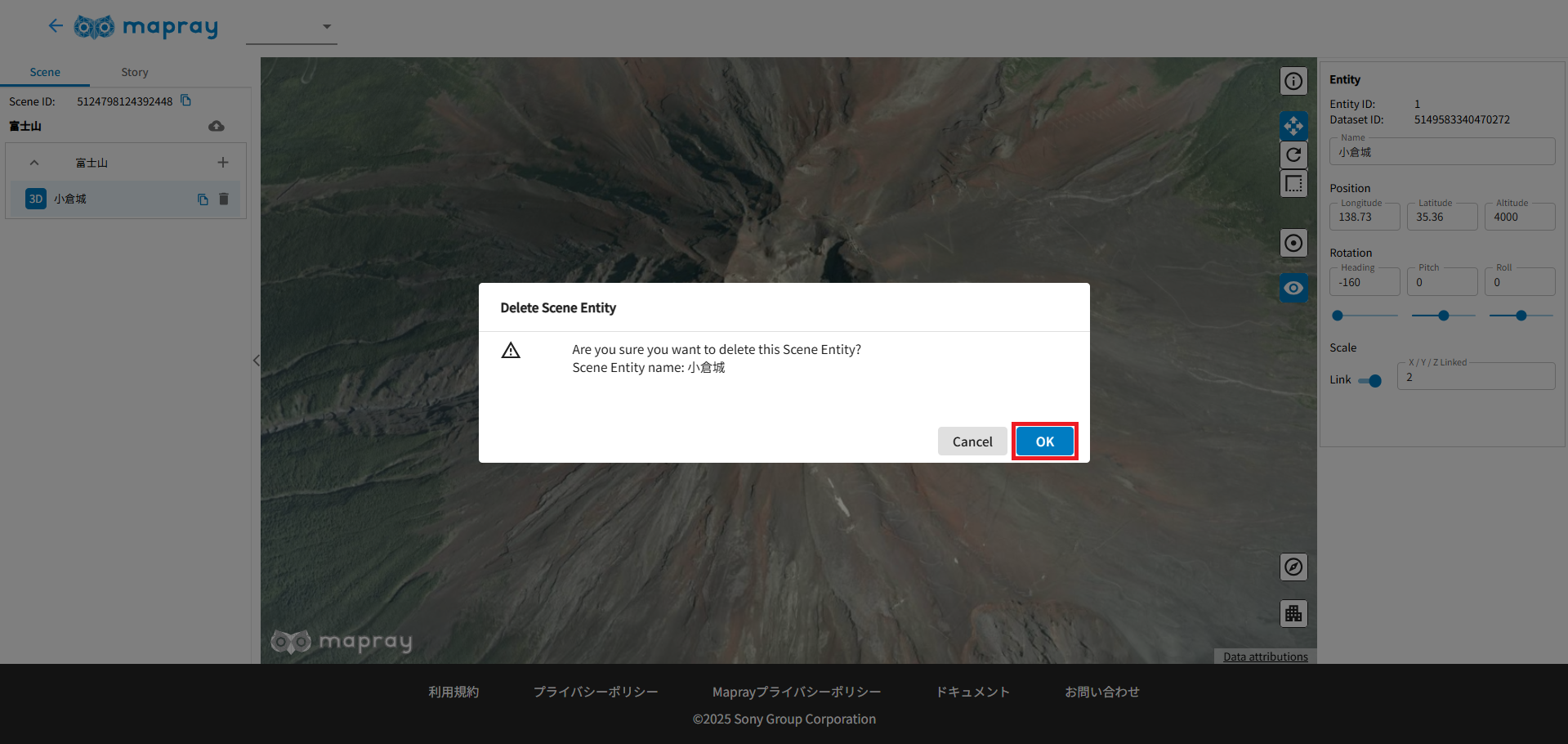Click the cloud upload icon
This screenshot has height=744, width=1568.
[217, 126]
